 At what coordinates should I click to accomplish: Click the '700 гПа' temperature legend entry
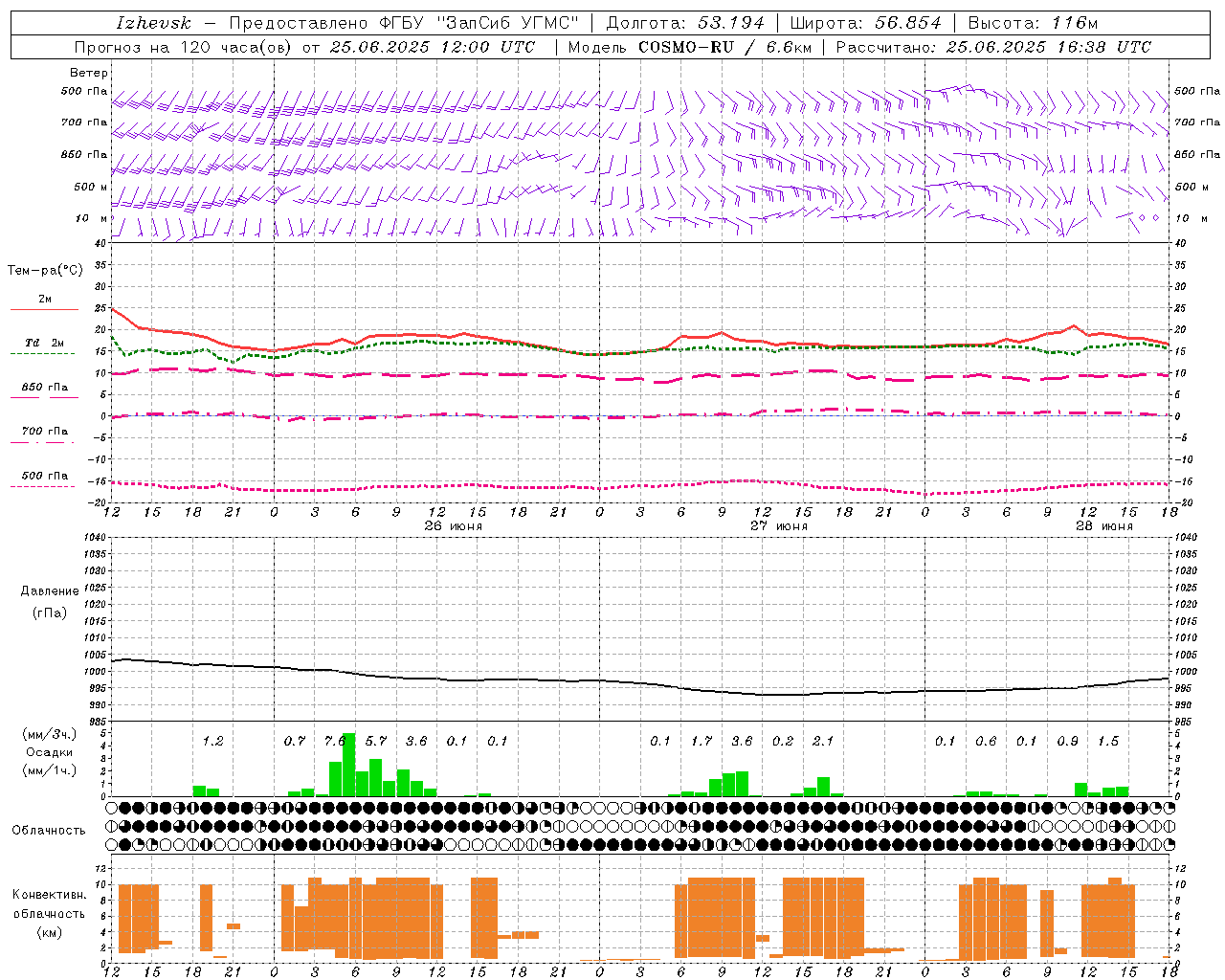[45, 432]
